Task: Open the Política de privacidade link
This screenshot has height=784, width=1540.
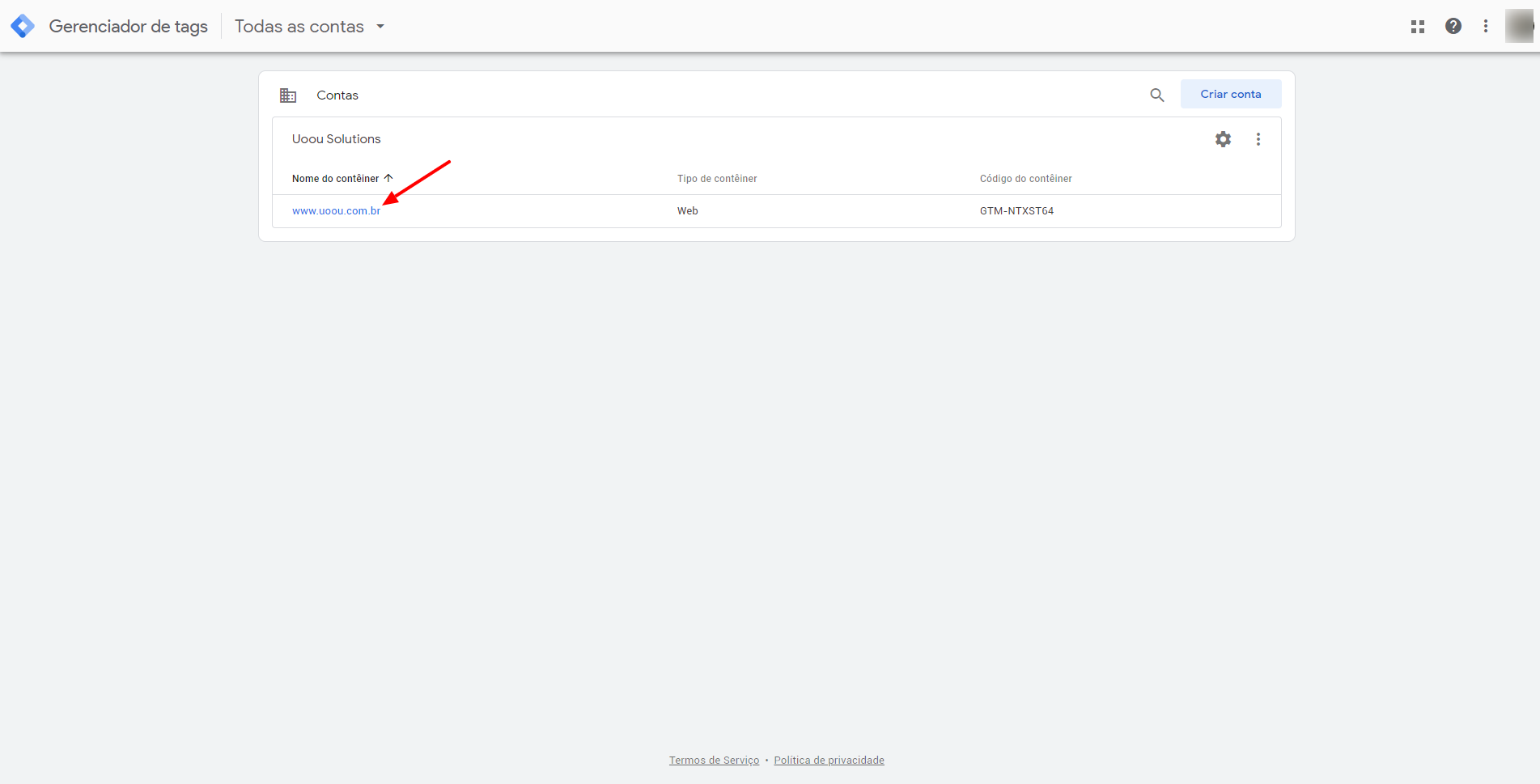Action: [829, 761]
